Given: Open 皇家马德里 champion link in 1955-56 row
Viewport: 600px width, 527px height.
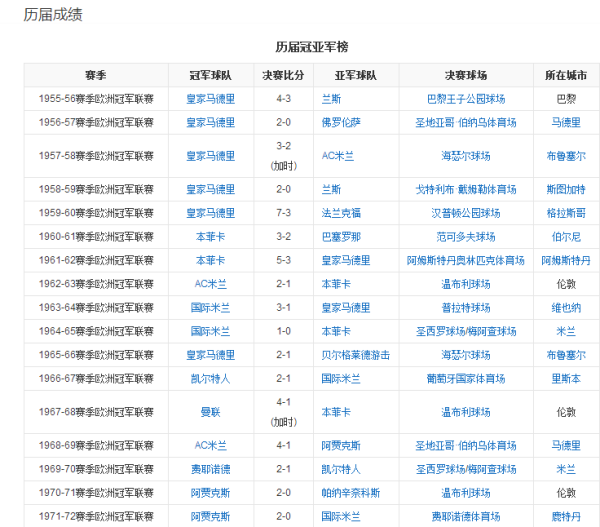Looking at the screenshot, I should point(210,99).
